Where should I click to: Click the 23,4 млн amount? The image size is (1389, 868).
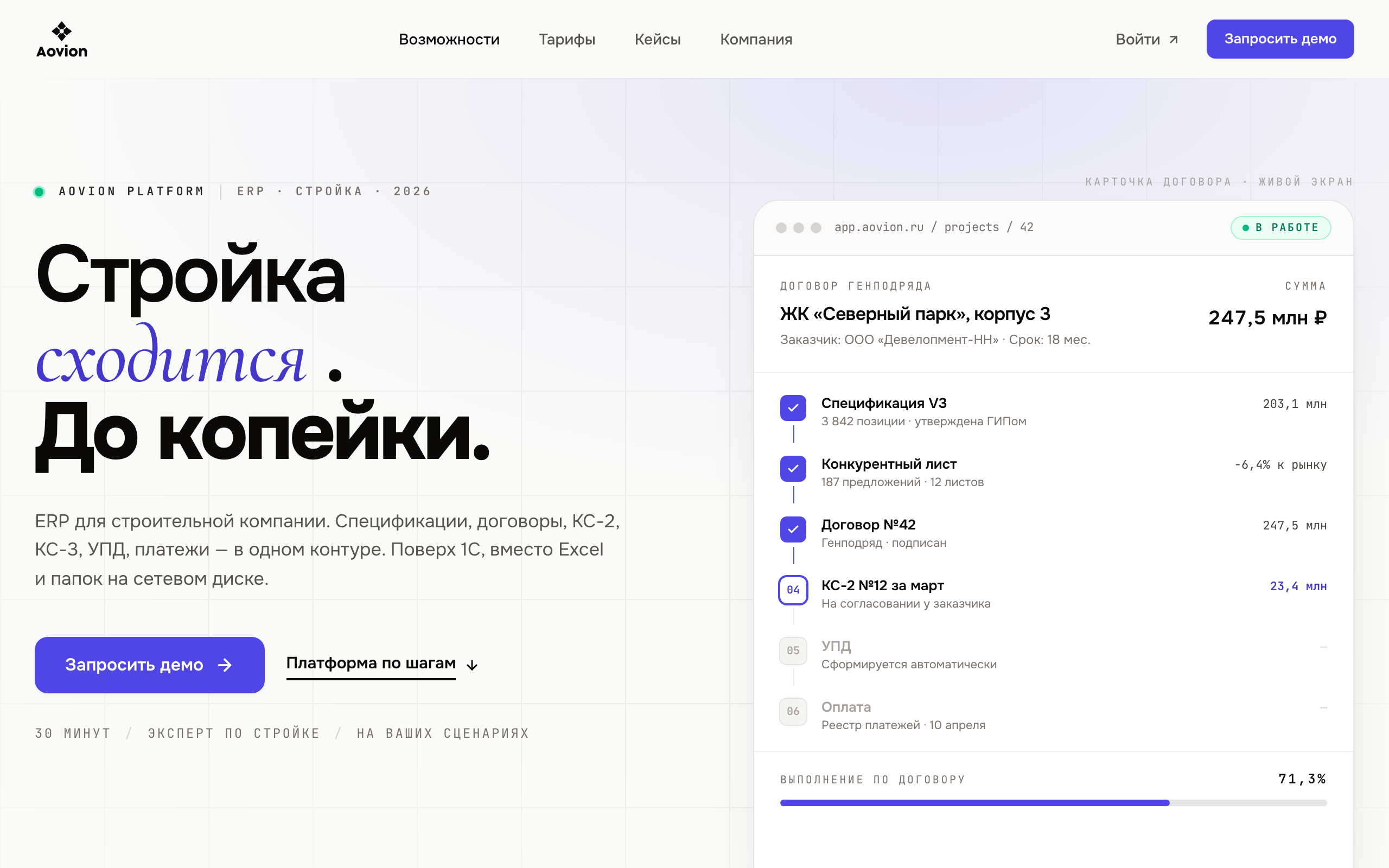point(1298,586)
